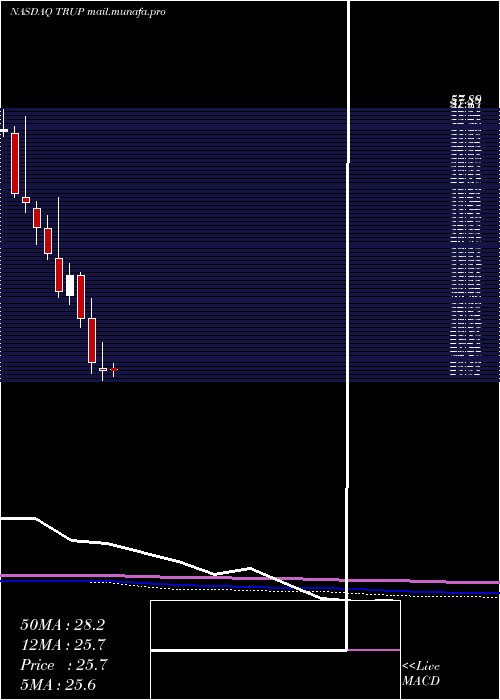Click the 5MA : 25.6 label
Screen dimensions: 500x700
click(58, 685)
